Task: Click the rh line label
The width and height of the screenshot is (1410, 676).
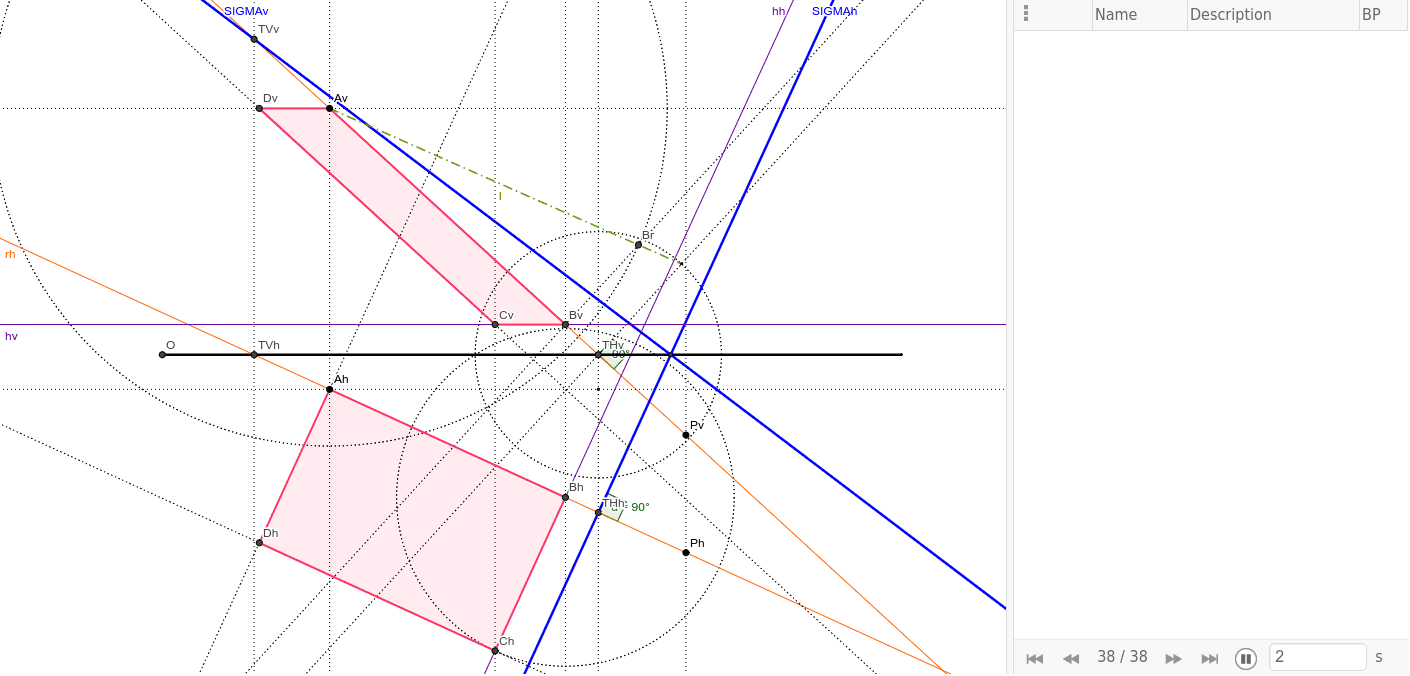Action: click(10, 254)
